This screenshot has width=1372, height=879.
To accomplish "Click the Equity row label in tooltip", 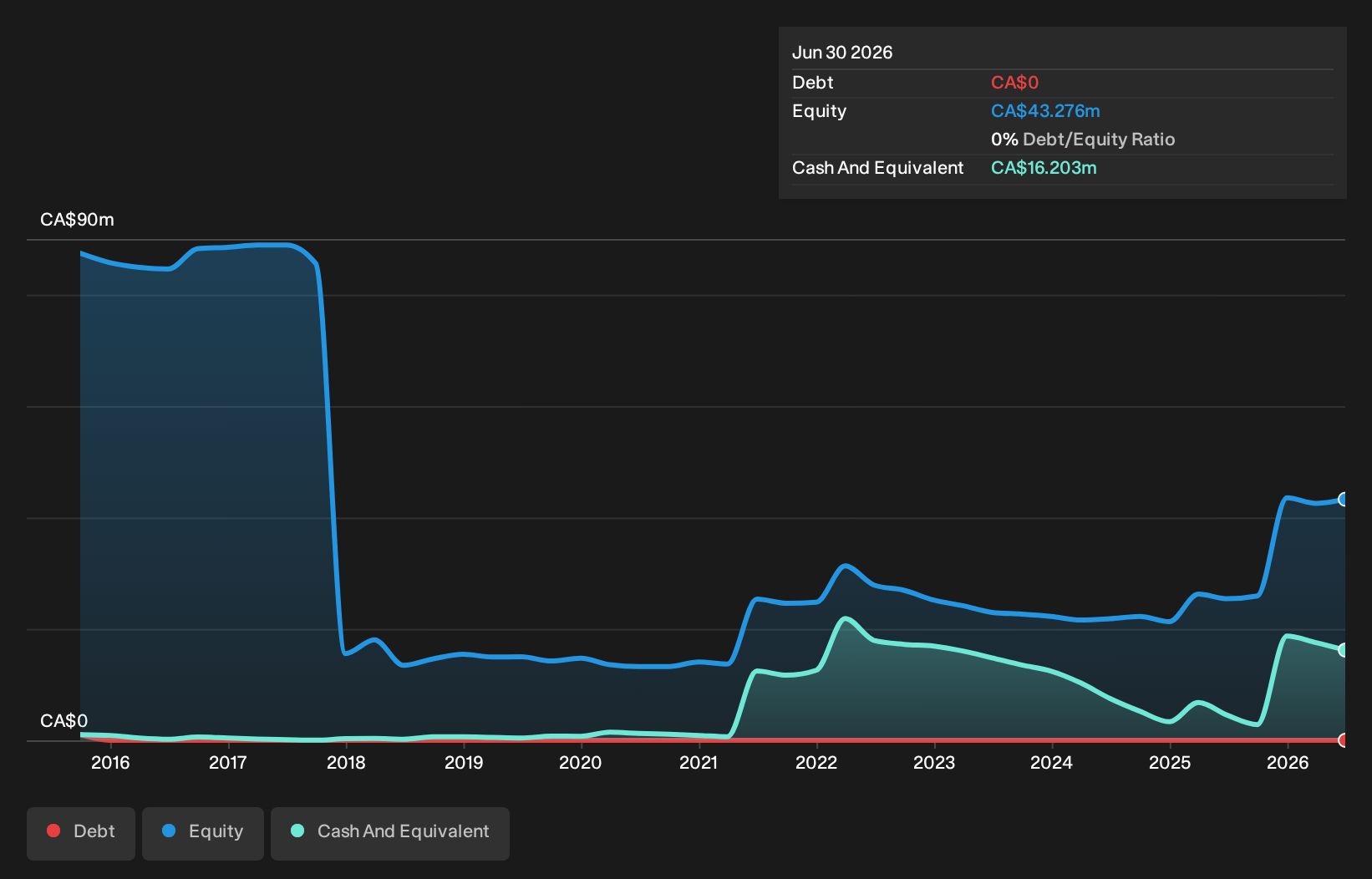I will pyautogui.click(x=819, y=111).
